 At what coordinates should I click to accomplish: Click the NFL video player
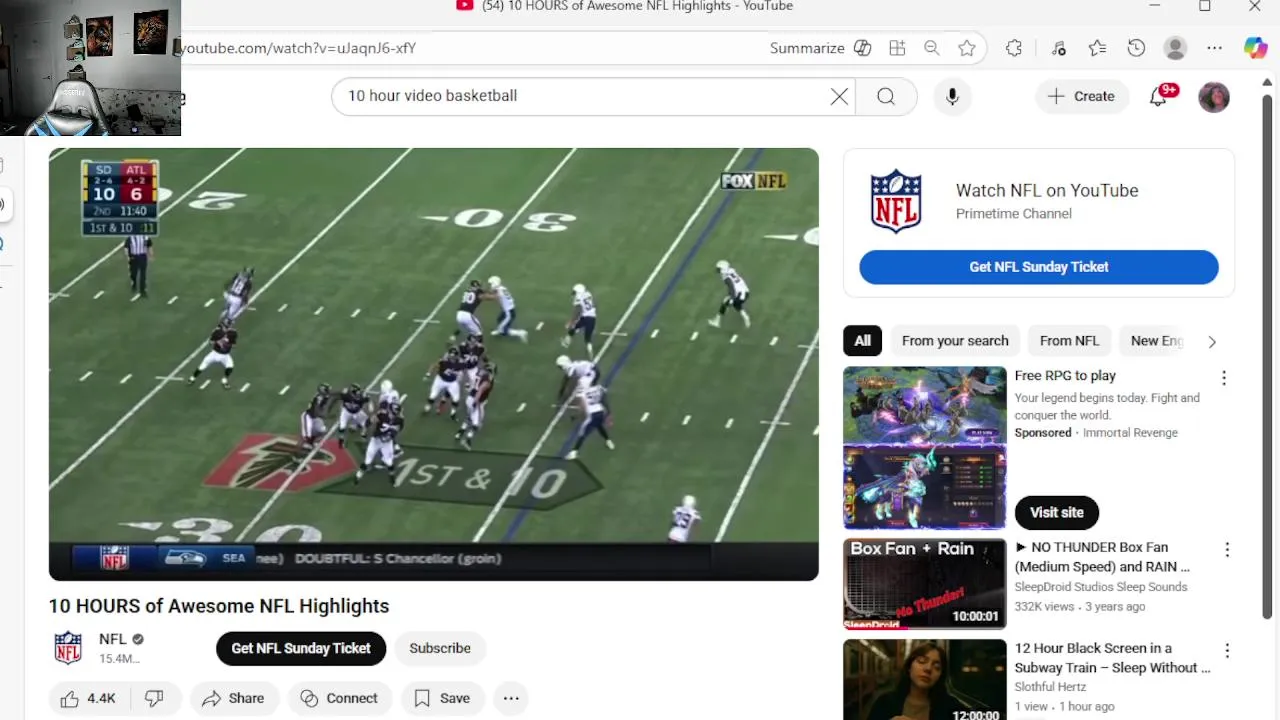tap(433, 364)
